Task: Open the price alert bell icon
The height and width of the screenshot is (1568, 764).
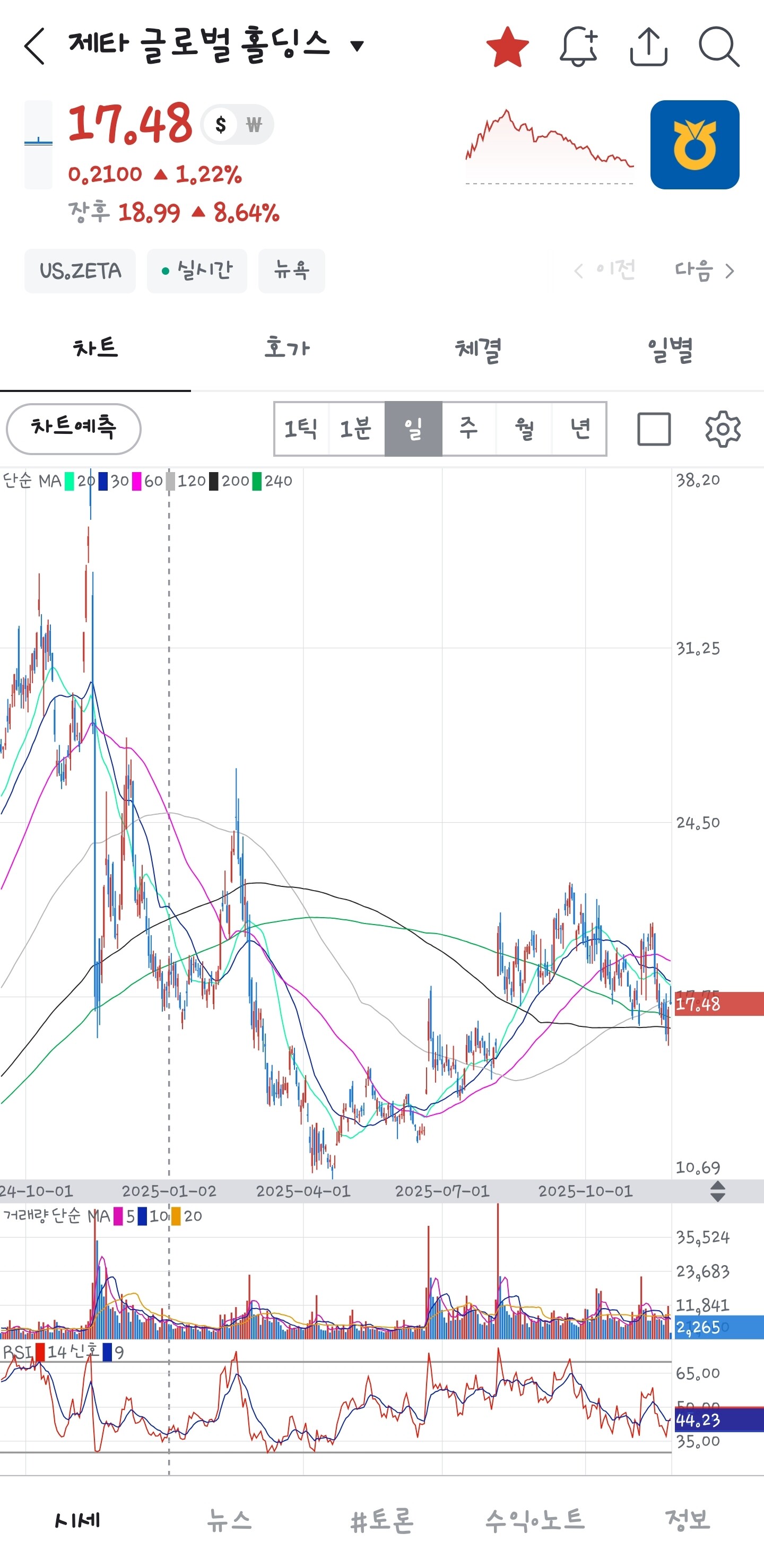Action: (x=578, y=46)
